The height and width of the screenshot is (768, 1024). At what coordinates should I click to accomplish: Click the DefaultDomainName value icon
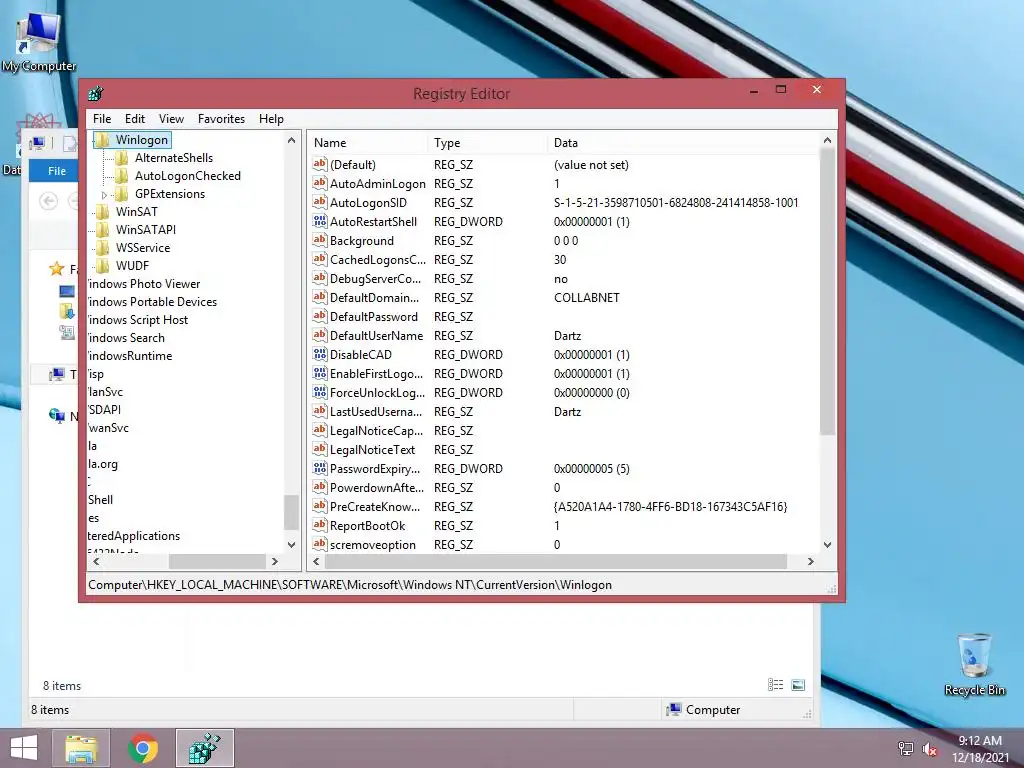click(319, 296)
